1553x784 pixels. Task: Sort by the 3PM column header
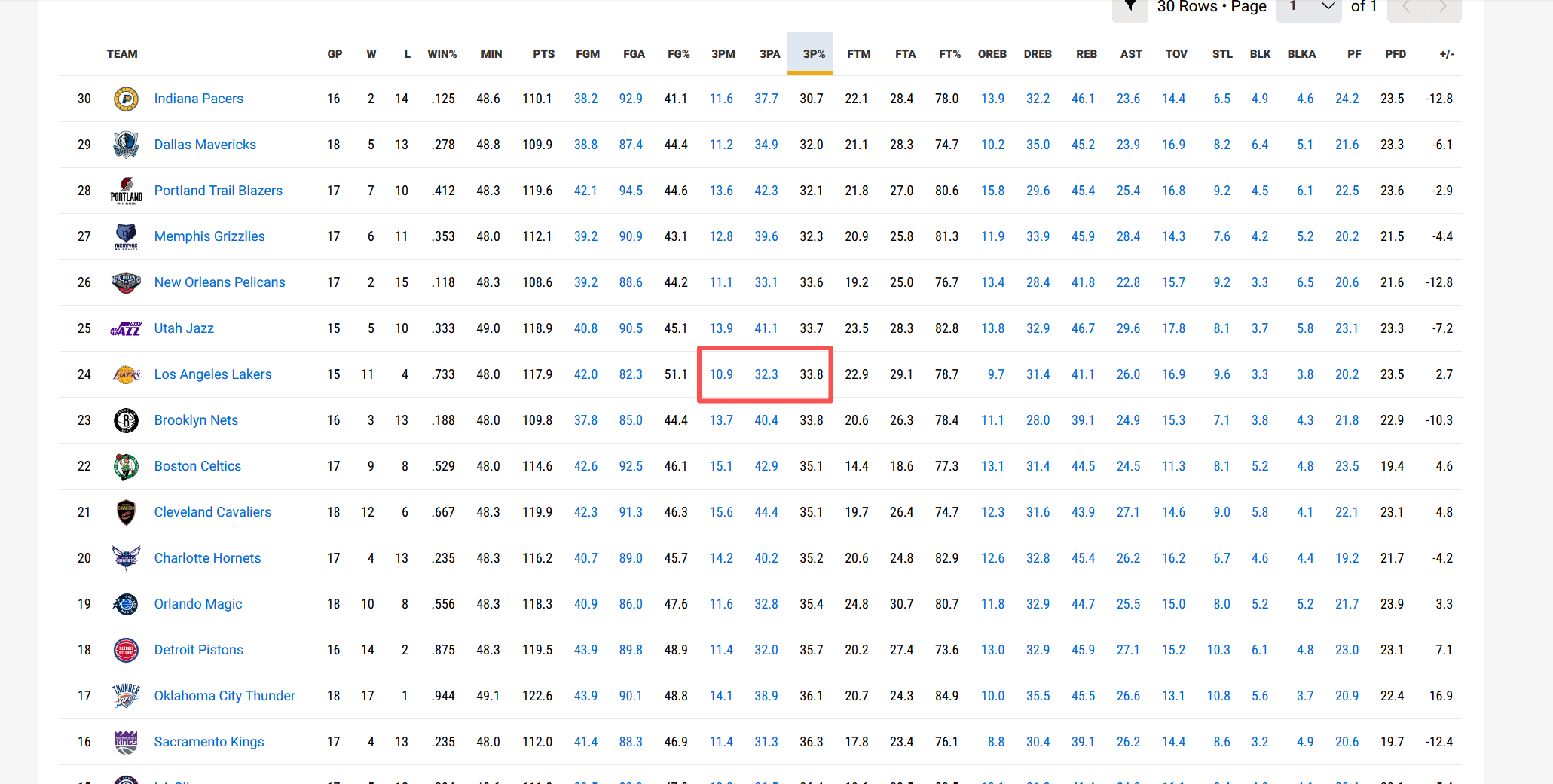click(x=723, y=54)
